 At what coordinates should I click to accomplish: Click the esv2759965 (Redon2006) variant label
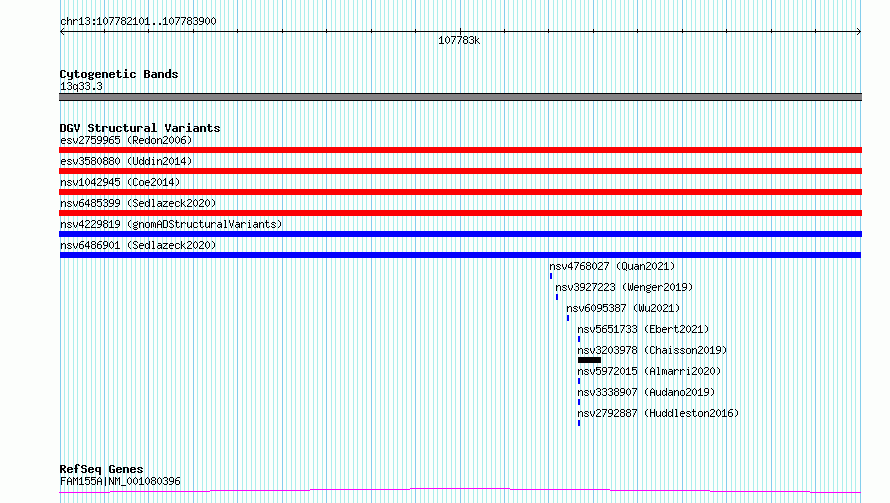pos(126,140)
